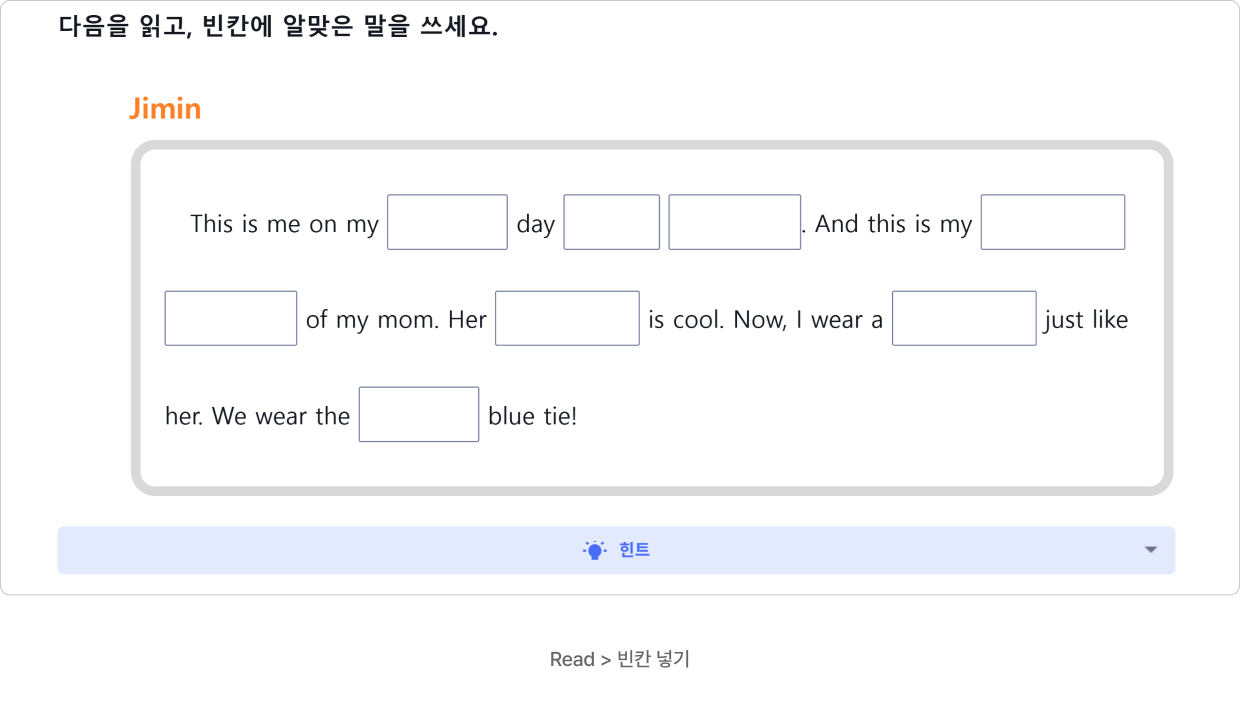Click blank after 'Now, I wear a'
This screenshot has height=708, width=1240.
click(964, 318)
